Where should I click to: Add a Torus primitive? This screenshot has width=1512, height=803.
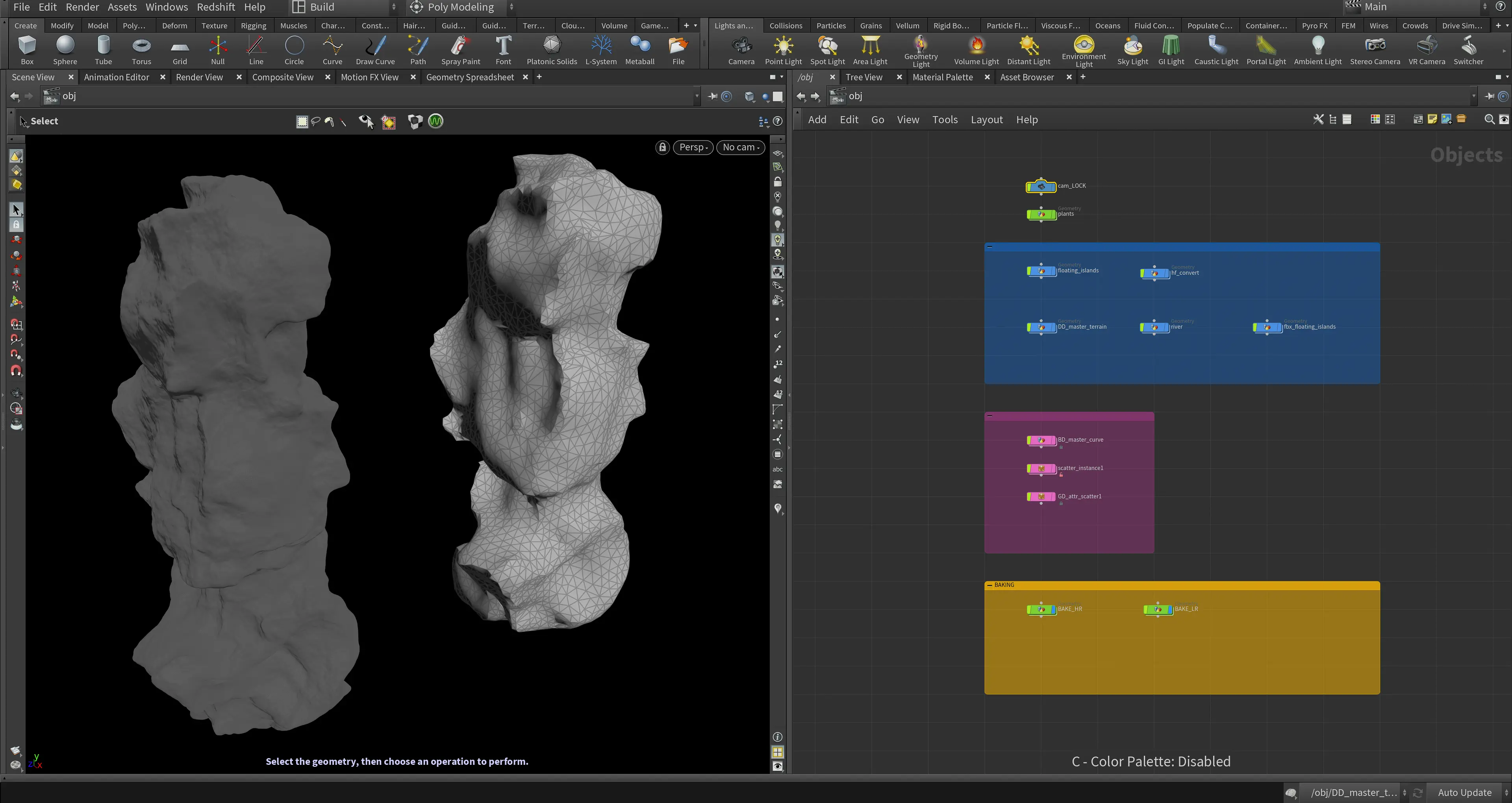(x=141, y=50)
